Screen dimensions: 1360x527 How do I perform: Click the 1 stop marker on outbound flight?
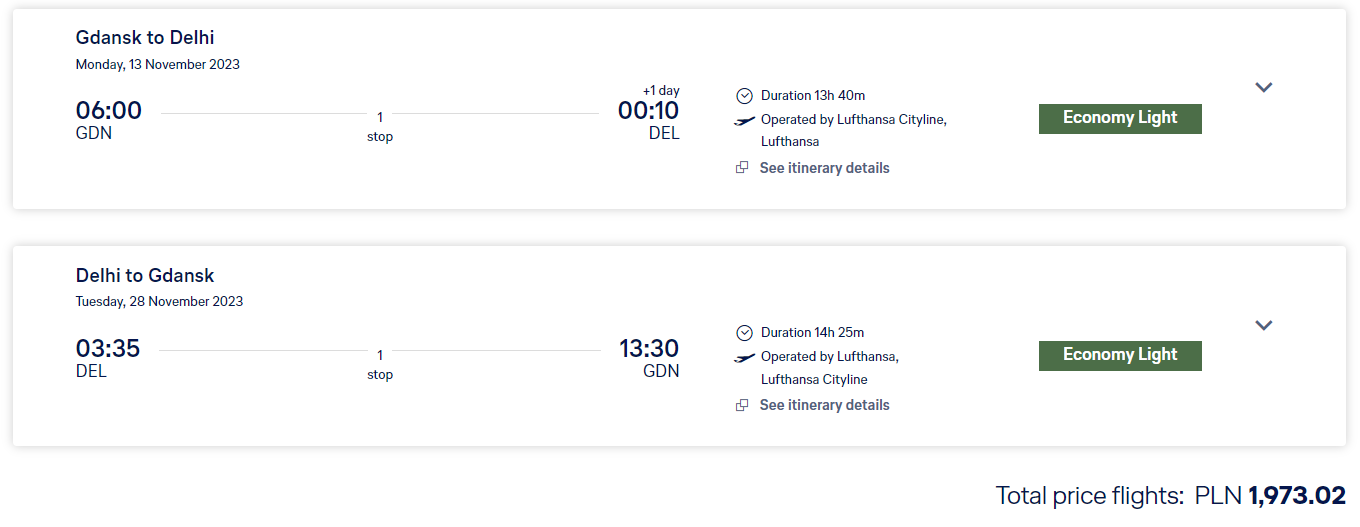(380, 127)
